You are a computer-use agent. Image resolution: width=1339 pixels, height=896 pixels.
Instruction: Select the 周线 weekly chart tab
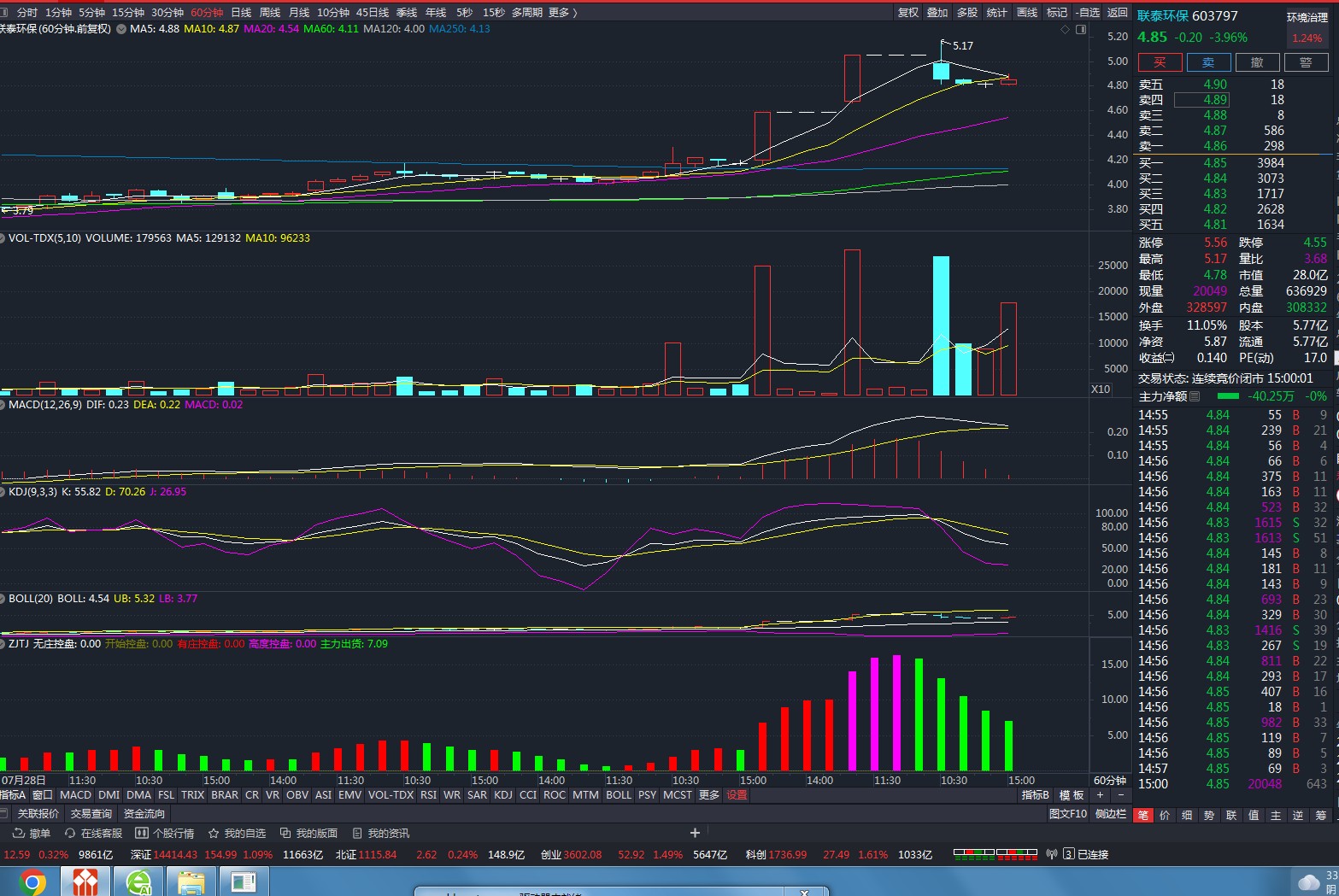point(270,13)
